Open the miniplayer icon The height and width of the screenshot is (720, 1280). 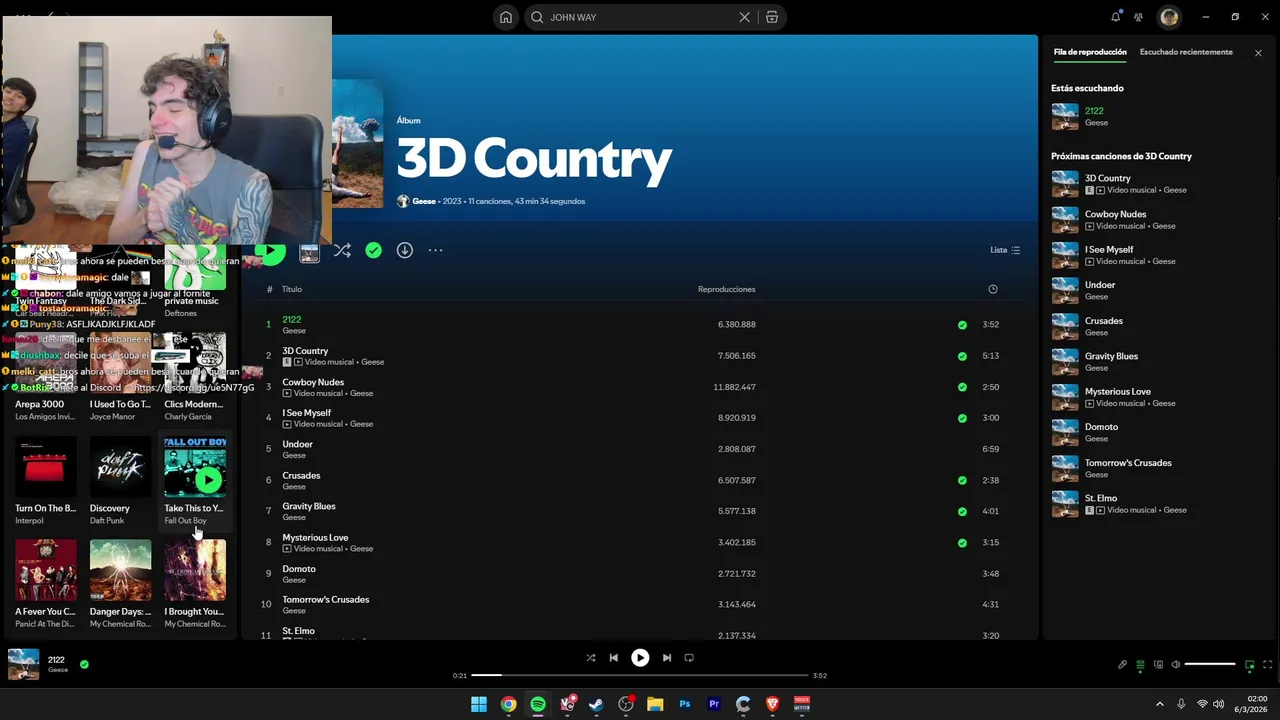click(1250, 665)
